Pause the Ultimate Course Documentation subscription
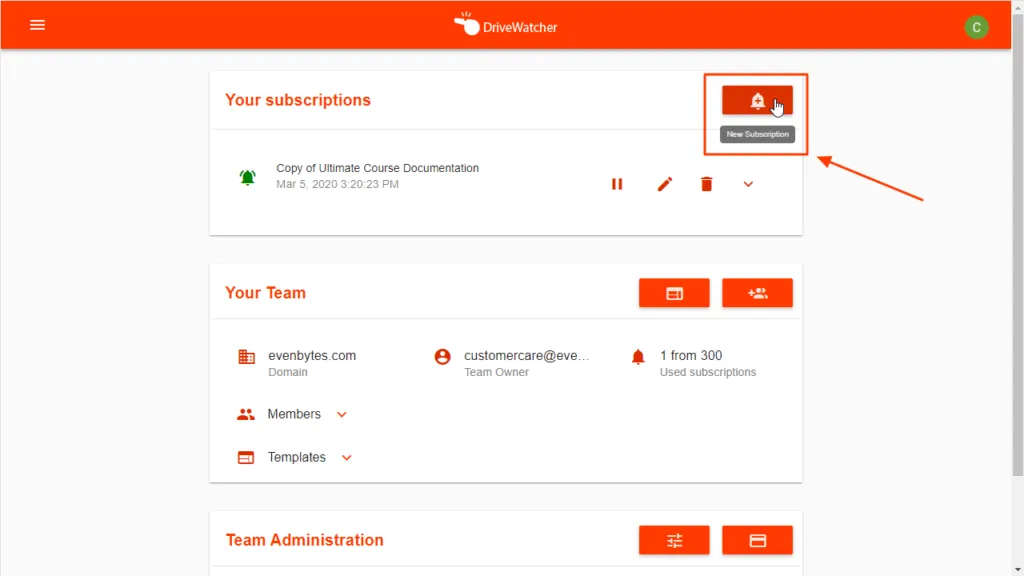Viewport: 1024px width, 576px height. [617, 184]
